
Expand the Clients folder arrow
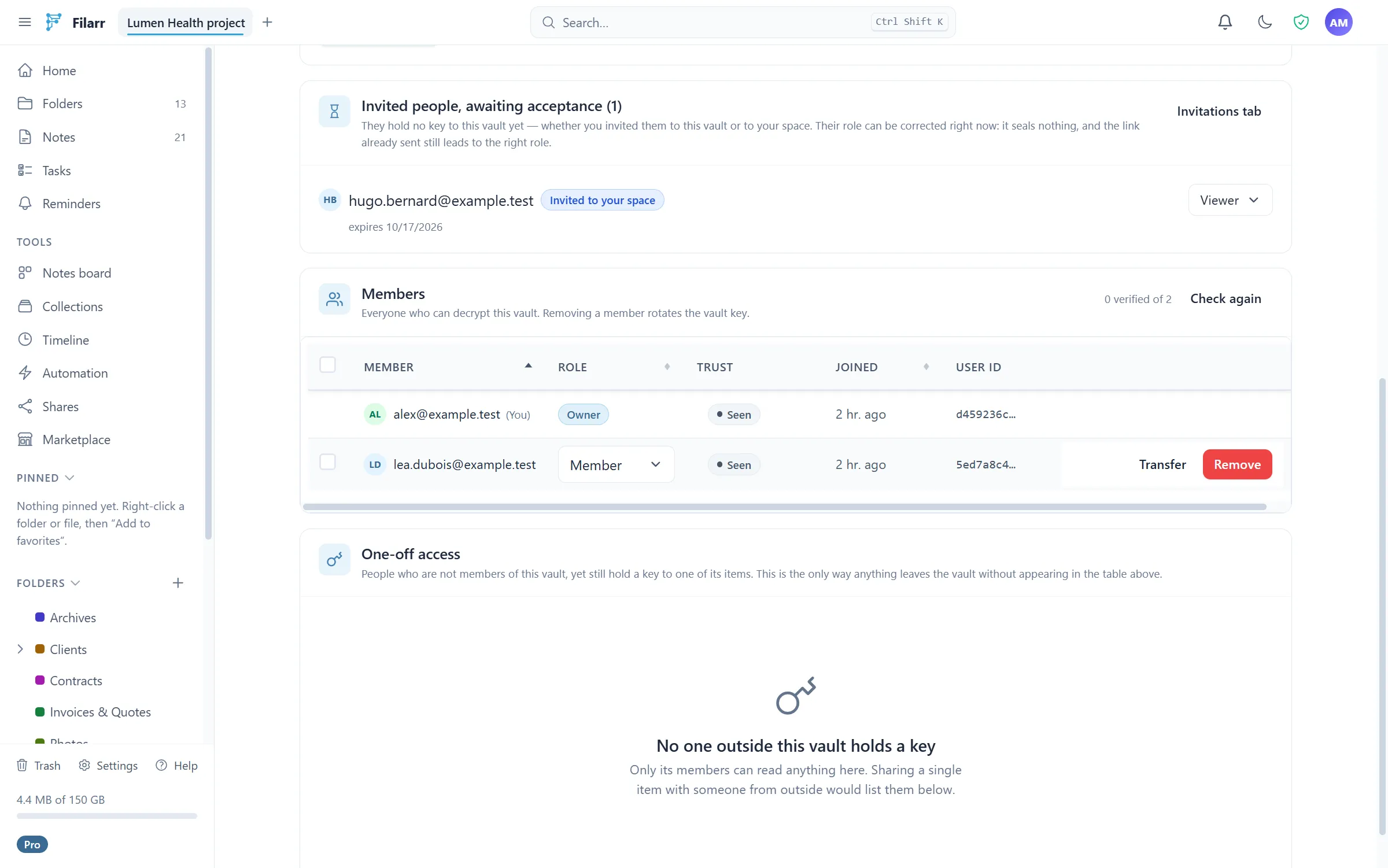[20, 649]
